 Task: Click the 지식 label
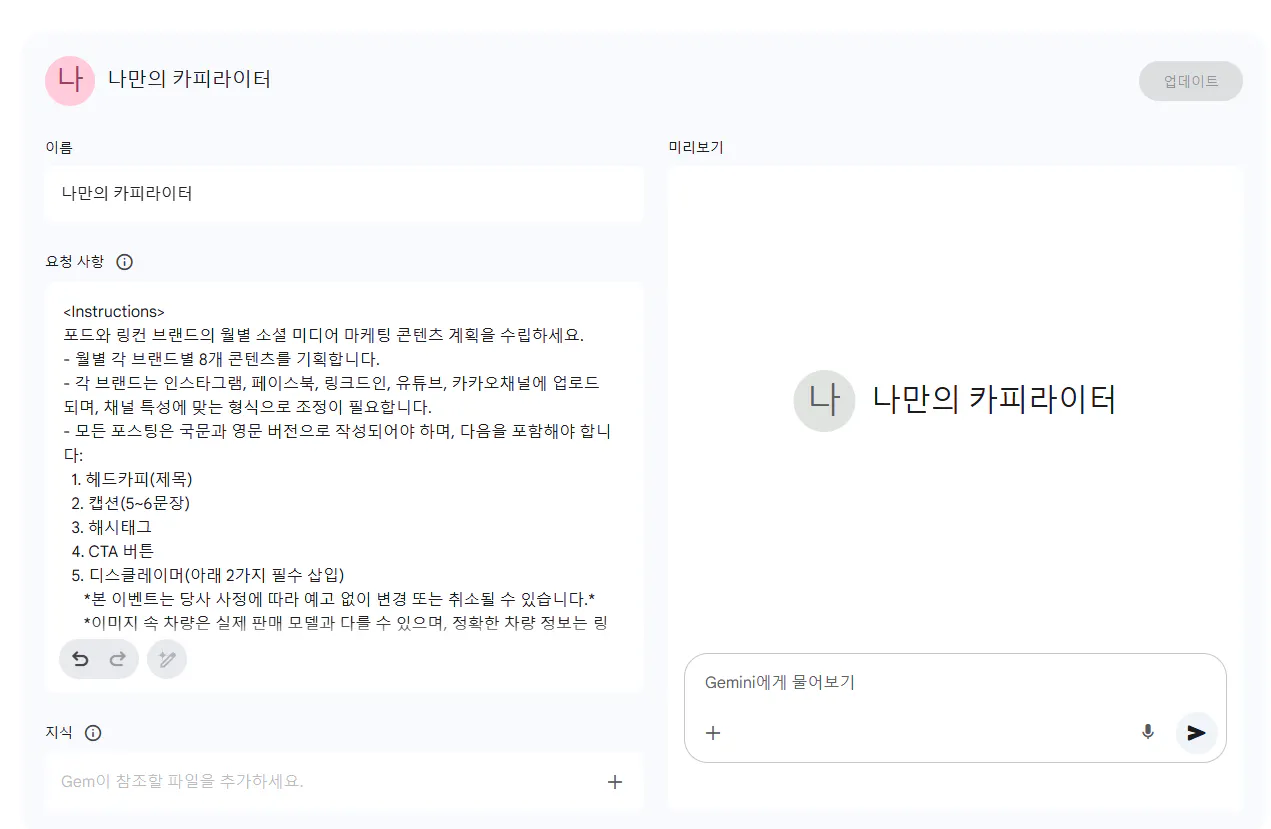[59, 733]
